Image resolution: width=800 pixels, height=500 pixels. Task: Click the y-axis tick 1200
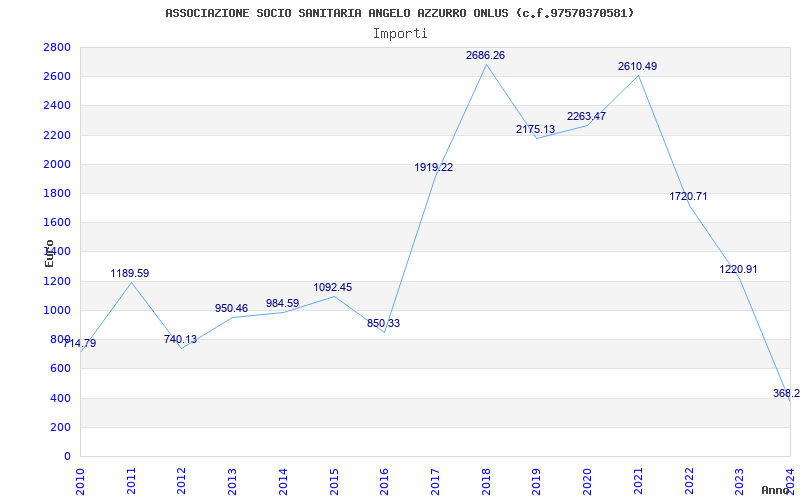(57, 281)
